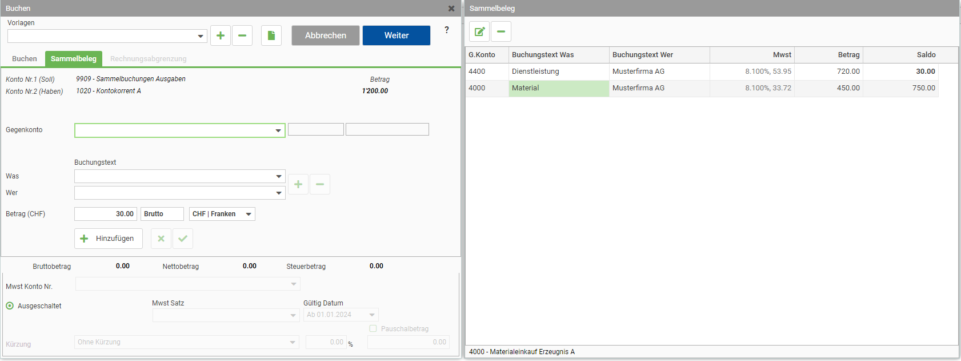Click the Betrag (CHF) amount field
The height and width of the screenshot is (361, 961).
[105, 214]
